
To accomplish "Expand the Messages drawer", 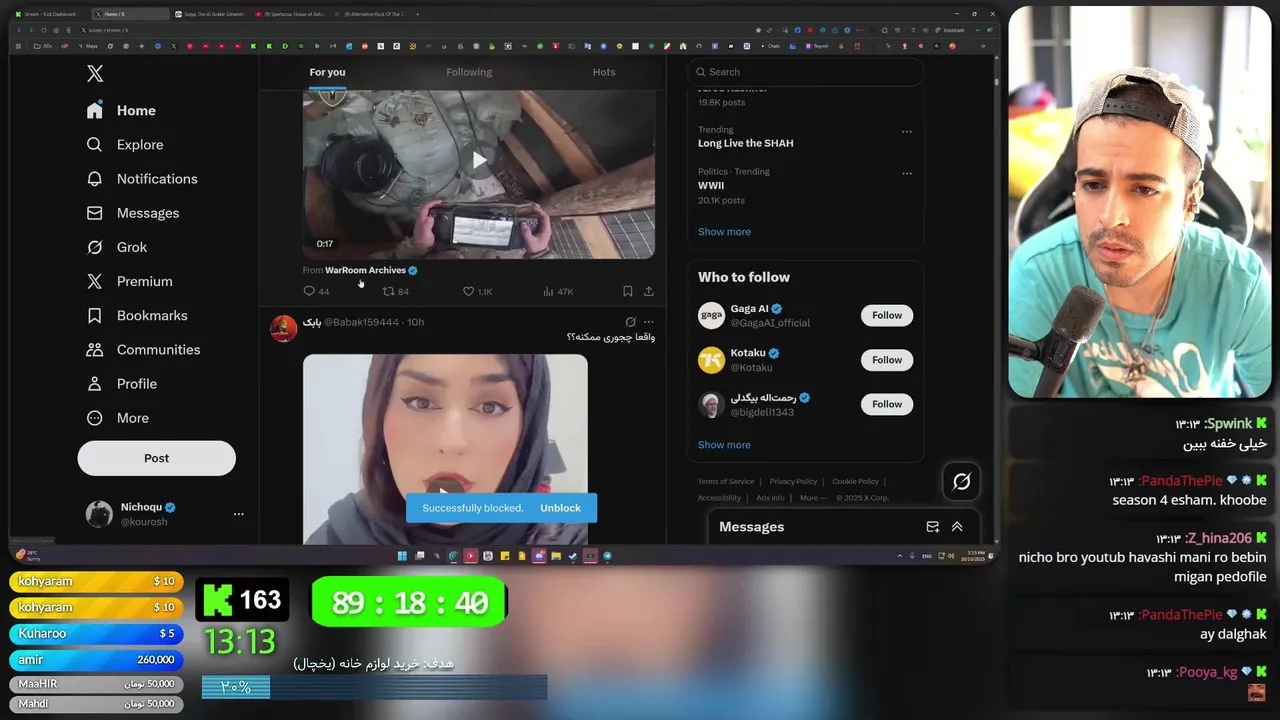I will [957, 527].
